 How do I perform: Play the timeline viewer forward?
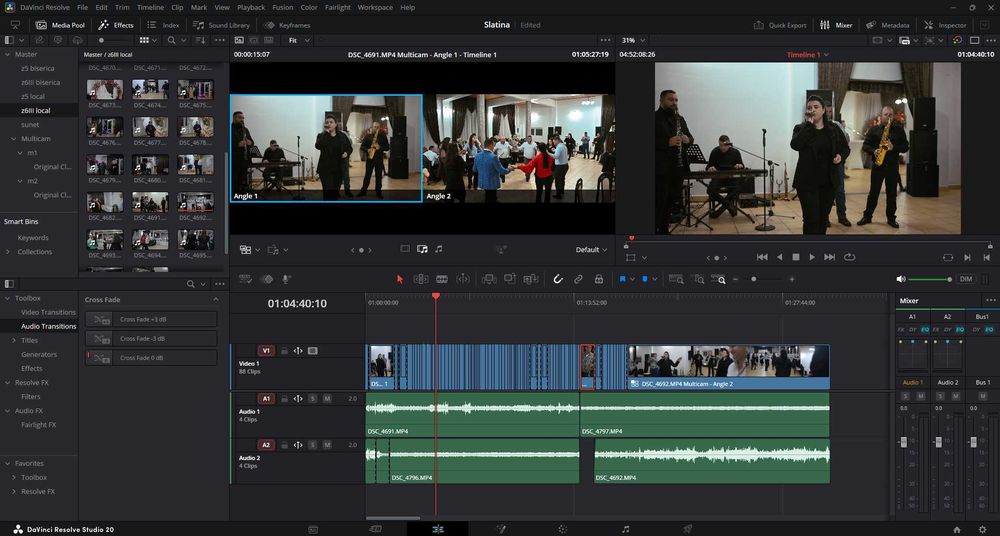coord(812,257)
